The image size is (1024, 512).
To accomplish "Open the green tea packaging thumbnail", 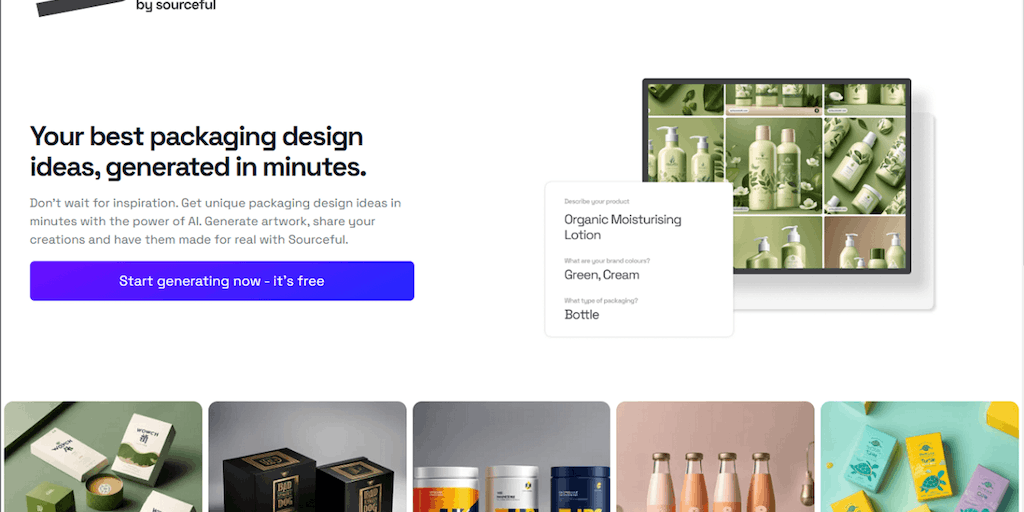I will (x=103, y=456).
